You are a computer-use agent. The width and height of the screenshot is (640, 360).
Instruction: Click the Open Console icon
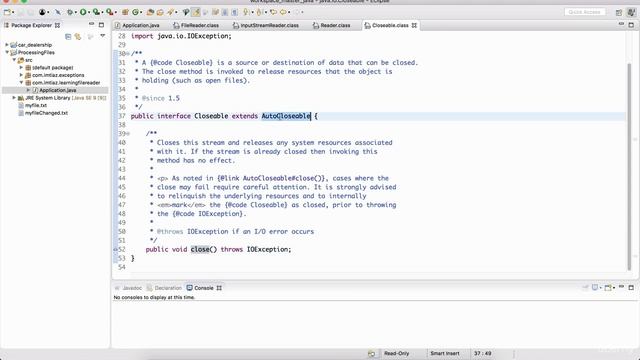click(x=608, y=287)
